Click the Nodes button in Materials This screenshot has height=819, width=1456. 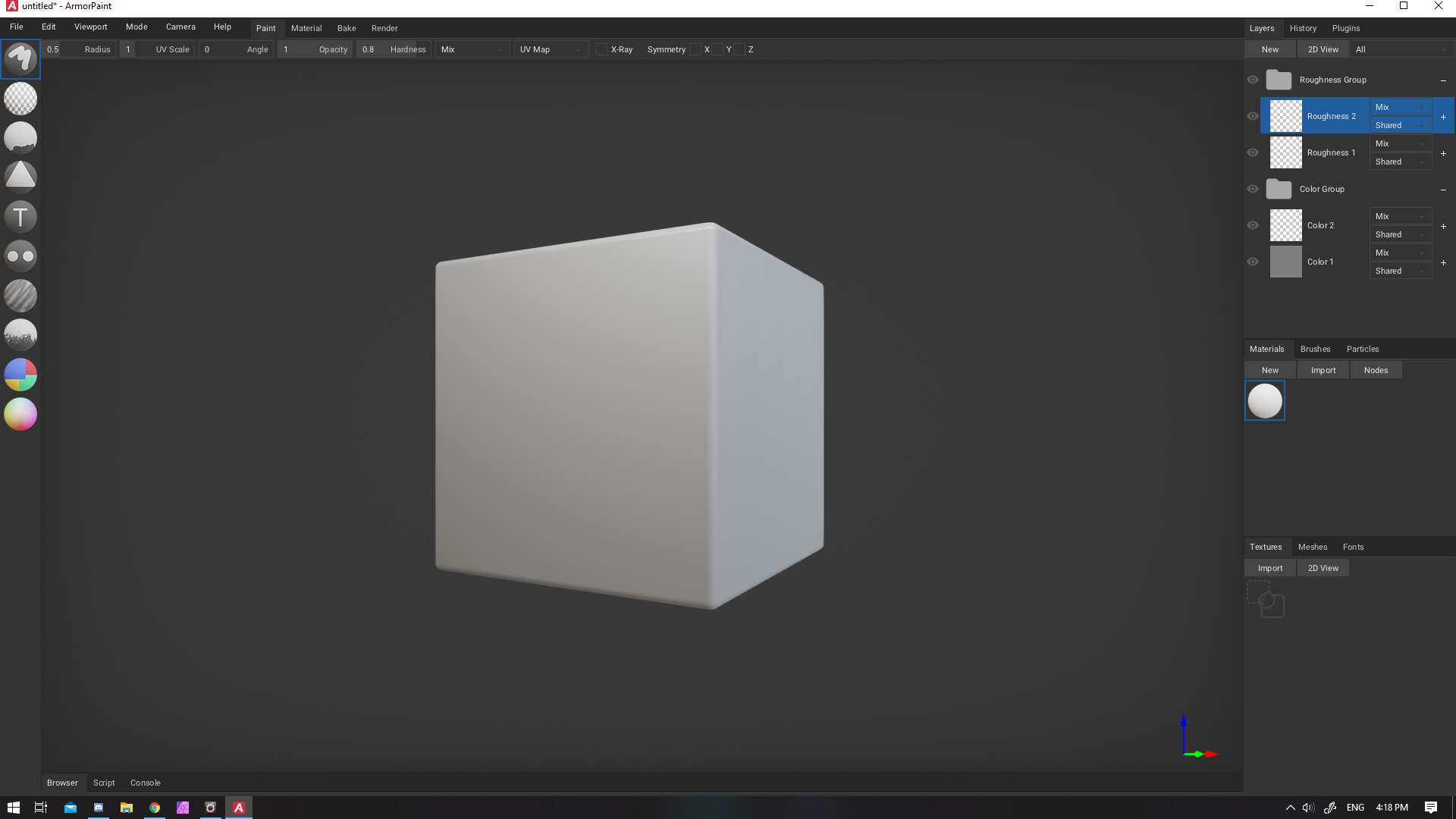1376,370
